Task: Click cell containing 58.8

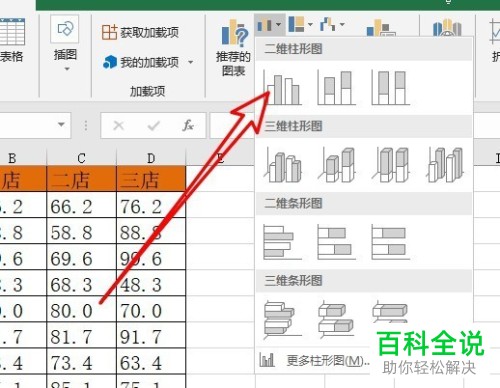Action: (x=82, y=231)
